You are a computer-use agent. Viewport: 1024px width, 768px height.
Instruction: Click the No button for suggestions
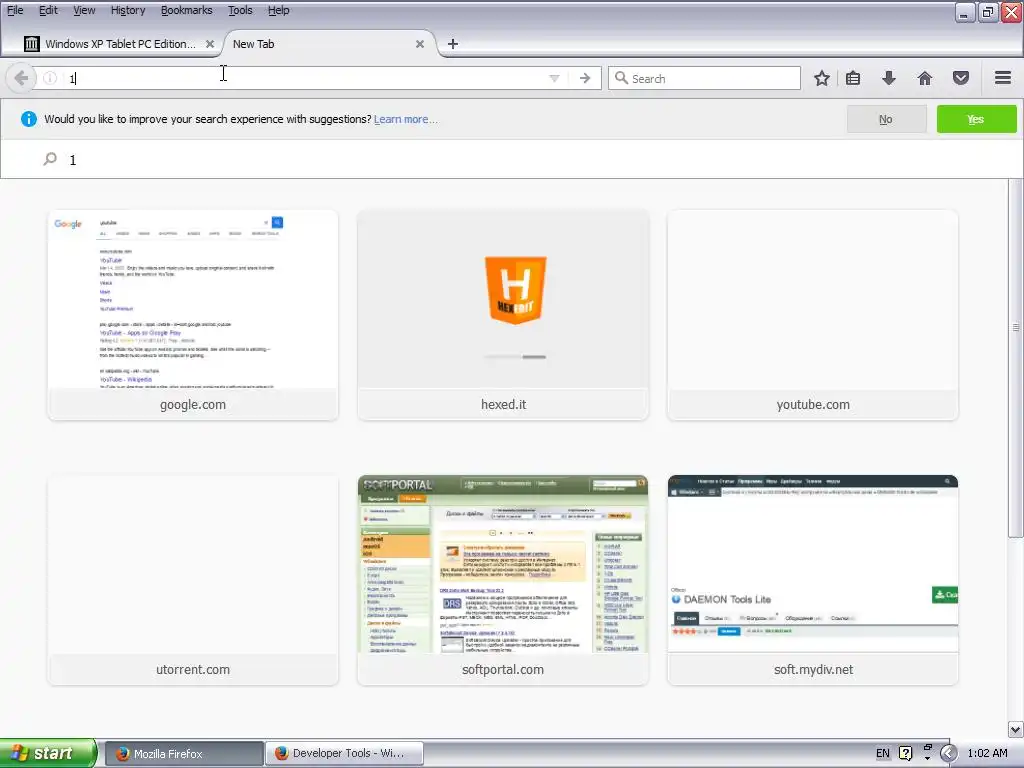(x=886, y=120)
